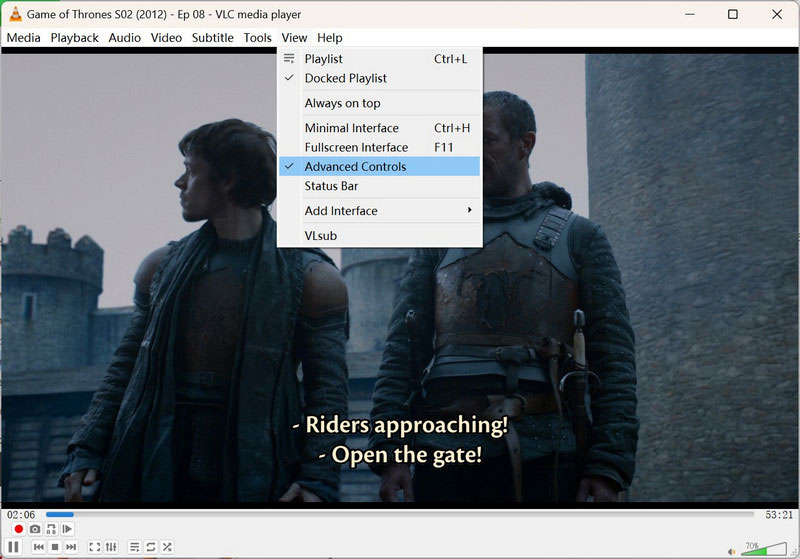Click the playlist icon beside Playlist entry
The width and height of the screenshot is (800, 559).
(289, 59)
